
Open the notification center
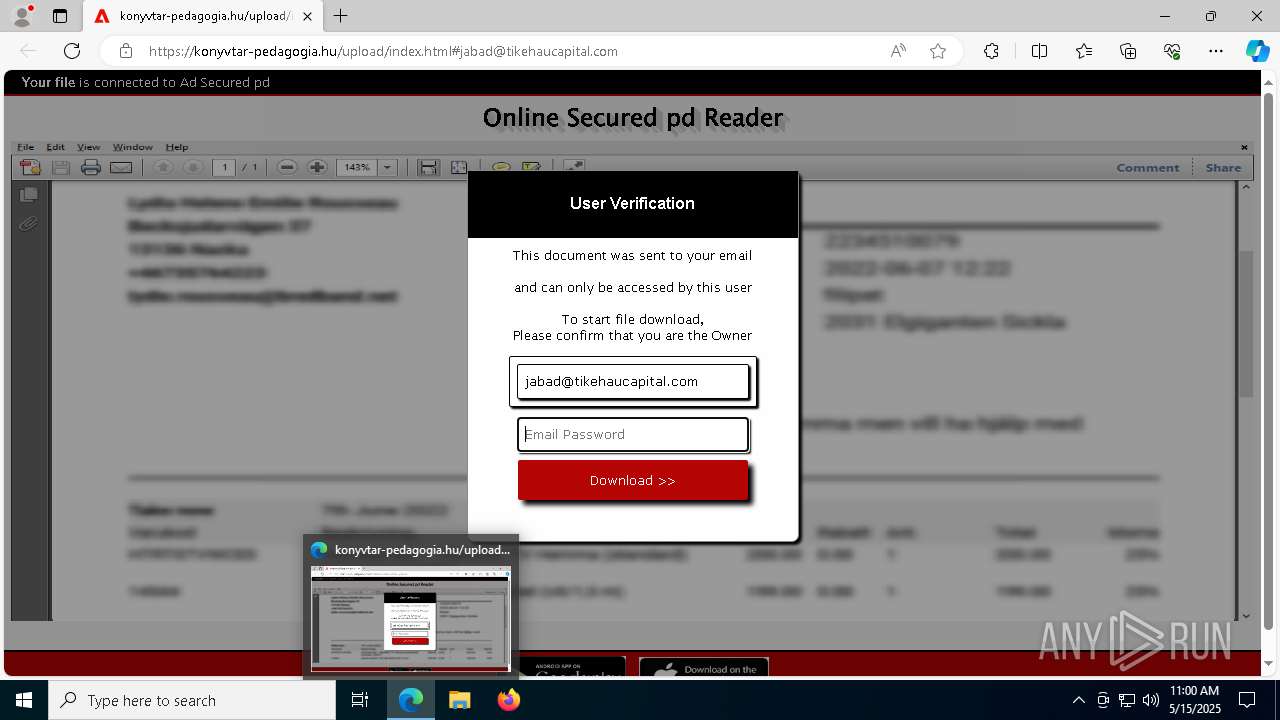click(x=1247, y=700)
